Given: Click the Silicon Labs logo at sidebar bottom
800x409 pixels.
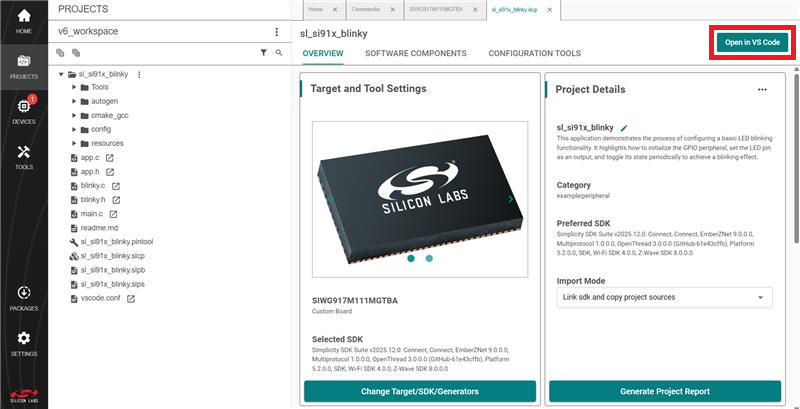Looking at the screenshot, I should pyautogui.click(x=24, y=396).
